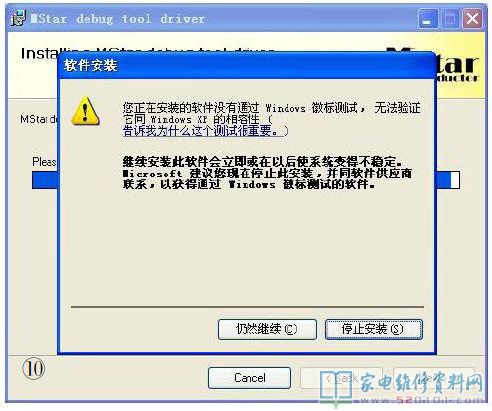Click the Cancel button in the installer
This screenshot has height=411, width=492.
(x=249, y=378)
